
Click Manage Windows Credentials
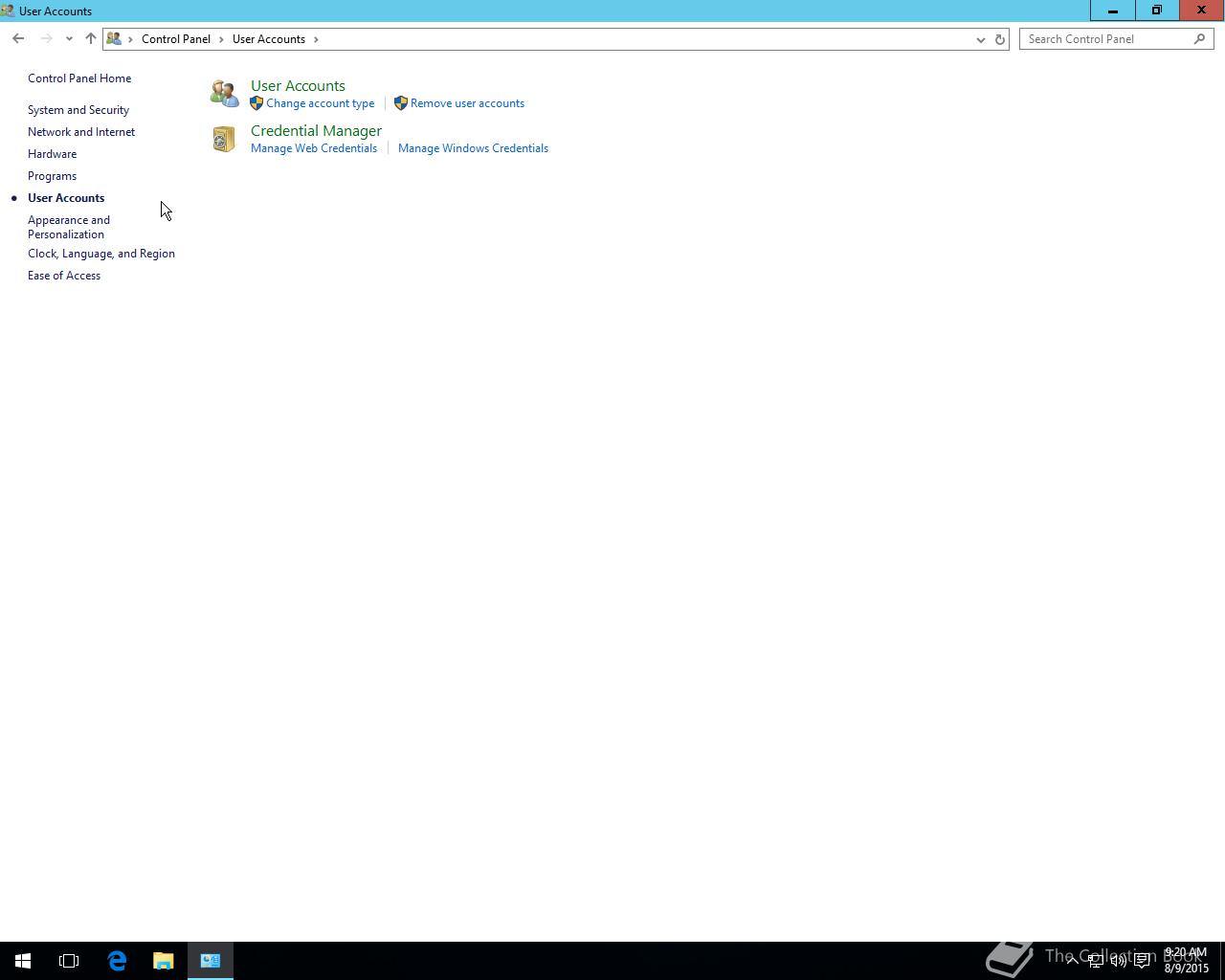(x=473, y=148)
